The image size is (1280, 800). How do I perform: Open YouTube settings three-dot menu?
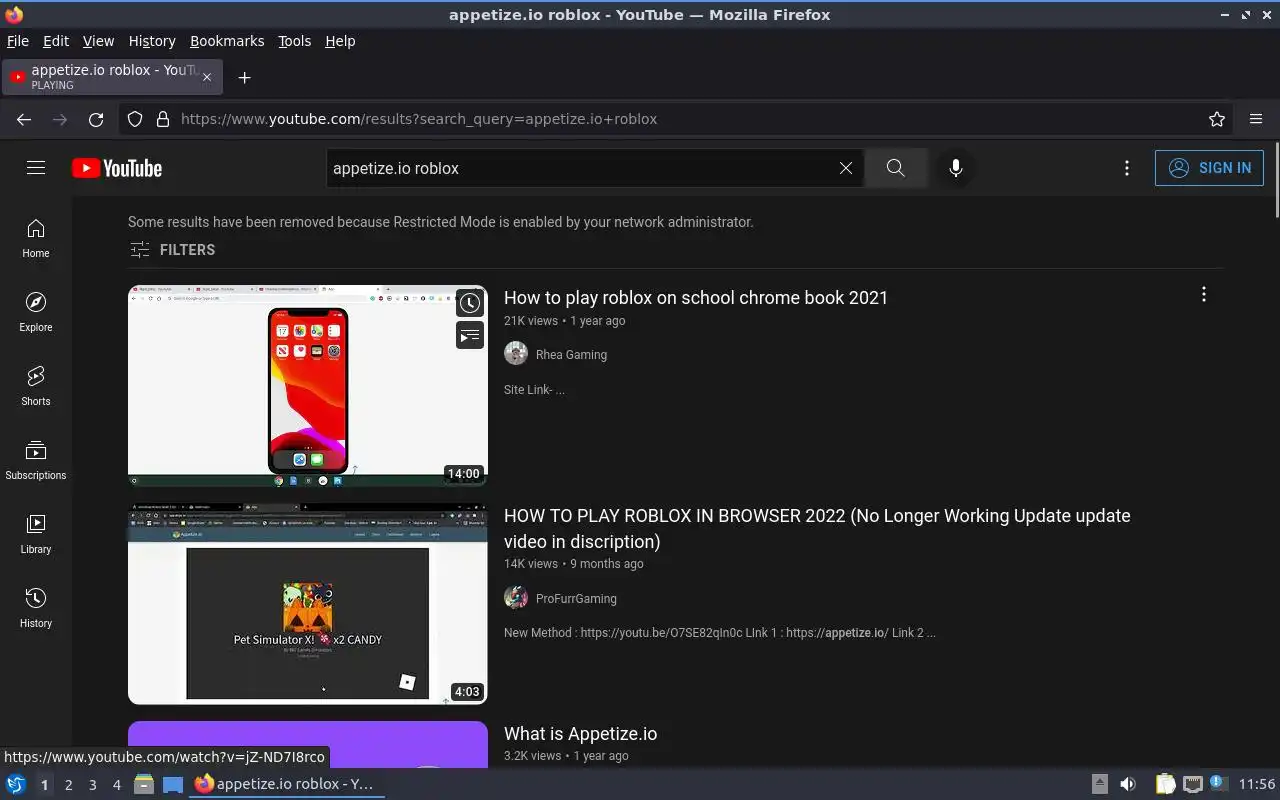[x=1127, y=168]
